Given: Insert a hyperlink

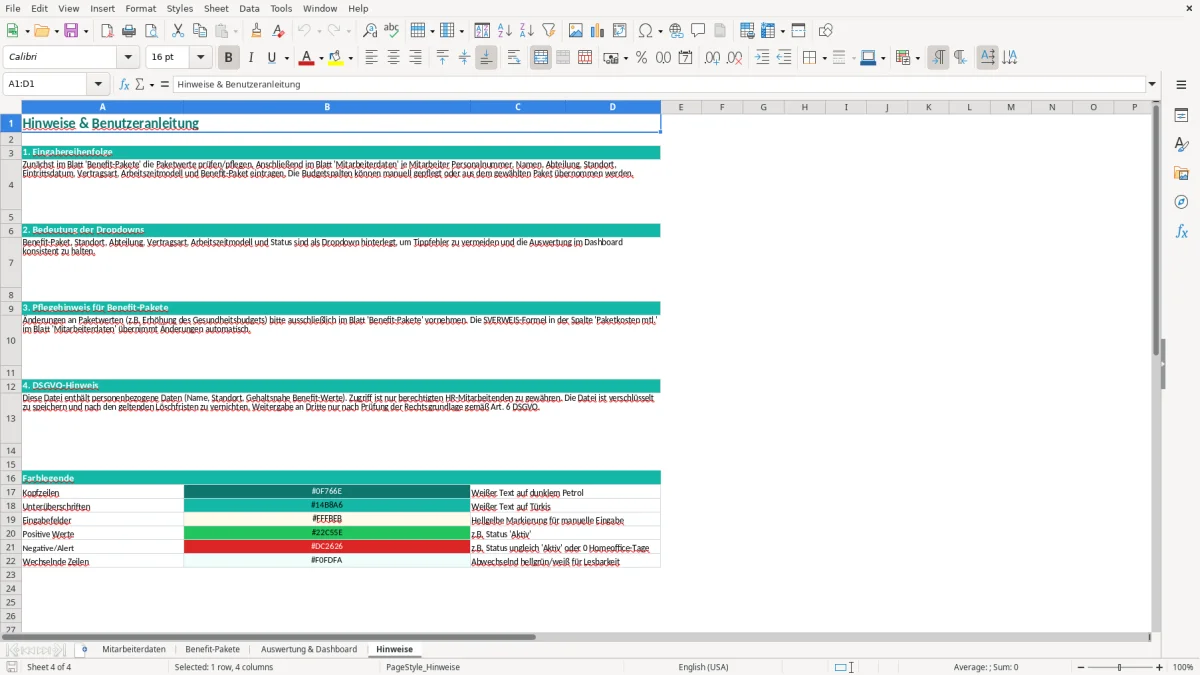Looking at the screenshot, I should 676,31.
